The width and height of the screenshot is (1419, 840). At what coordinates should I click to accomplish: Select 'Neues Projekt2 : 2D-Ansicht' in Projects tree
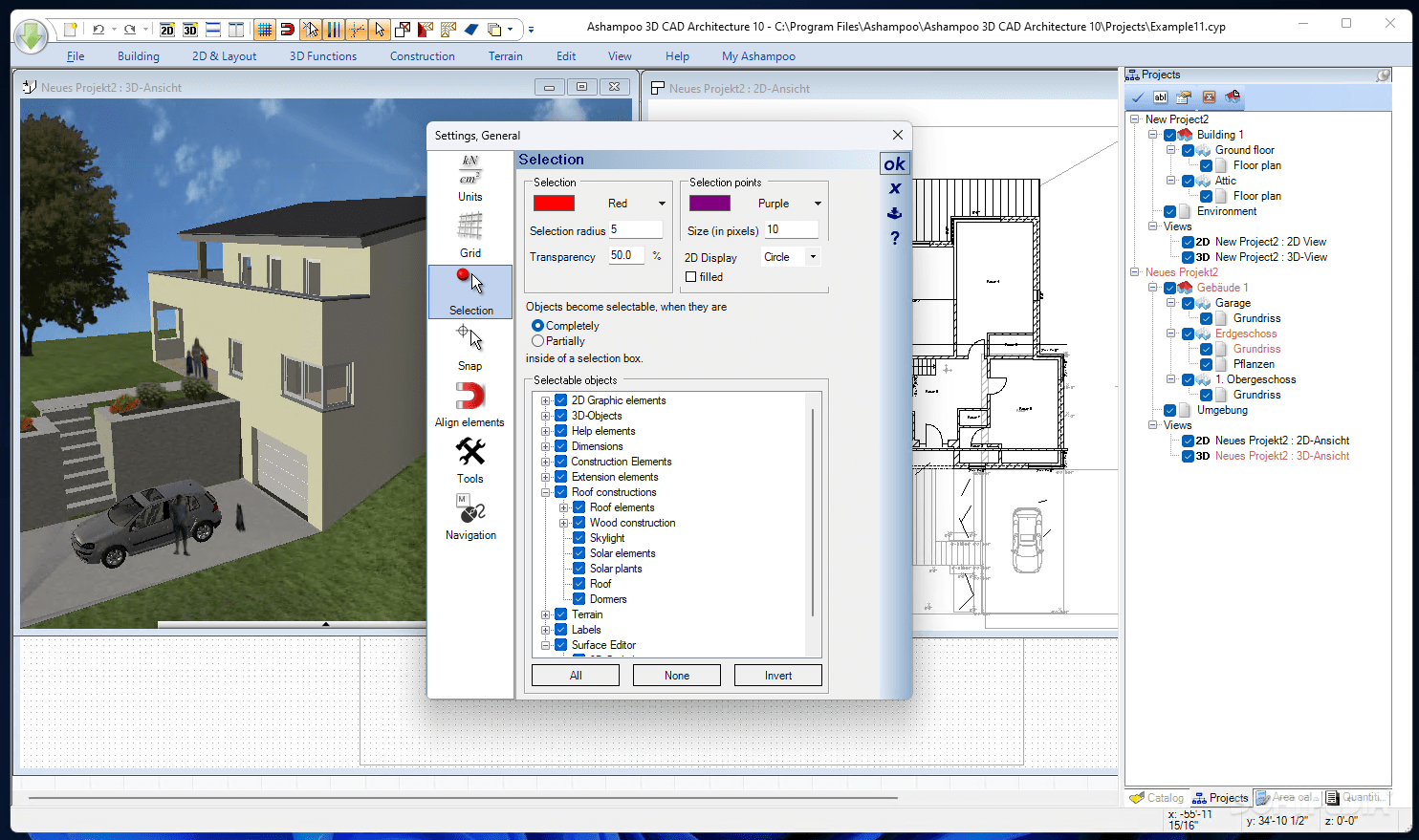(x=1281, y=441)
